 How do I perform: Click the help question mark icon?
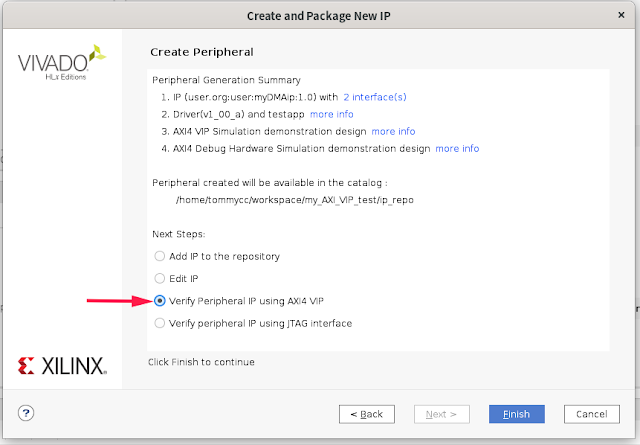[27, 413]
